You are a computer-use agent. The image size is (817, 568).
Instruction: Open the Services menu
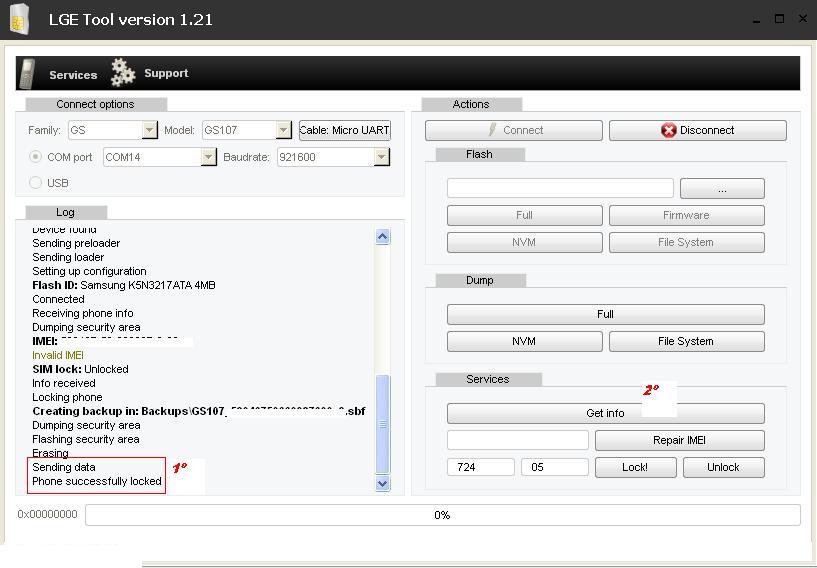click(x=73, y=75)
